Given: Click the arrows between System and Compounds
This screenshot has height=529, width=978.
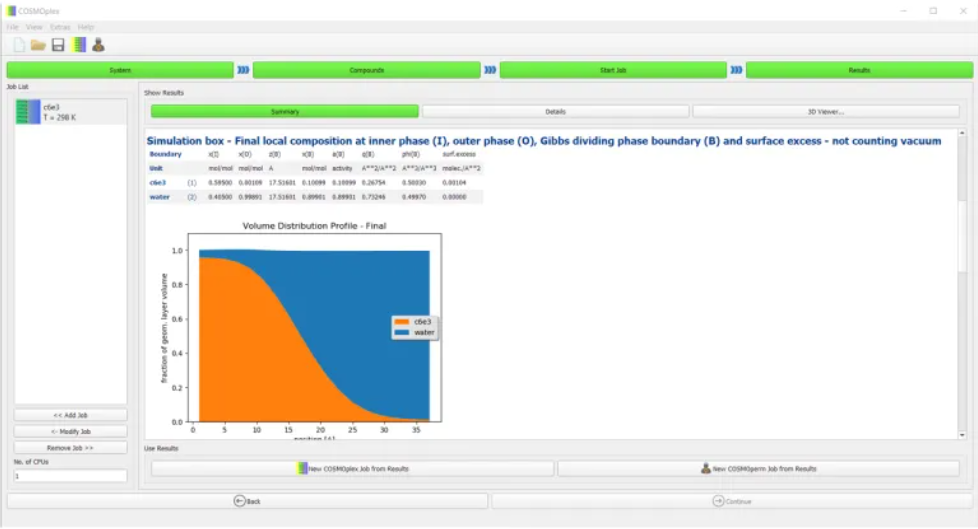Looking at the screenshot, I should pos(243,70).
